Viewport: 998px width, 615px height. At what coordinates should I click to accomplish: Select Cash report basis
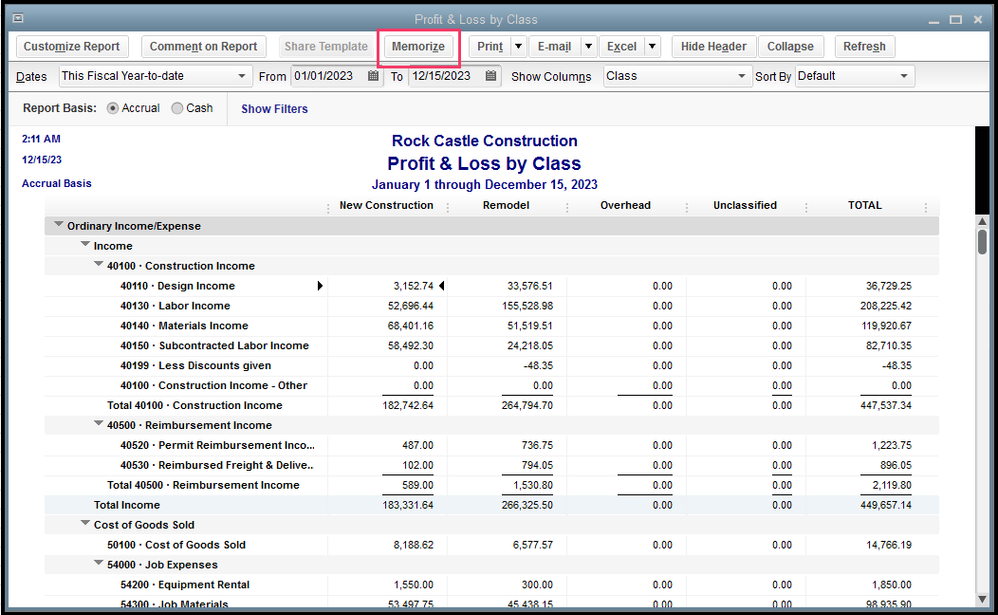177,108
